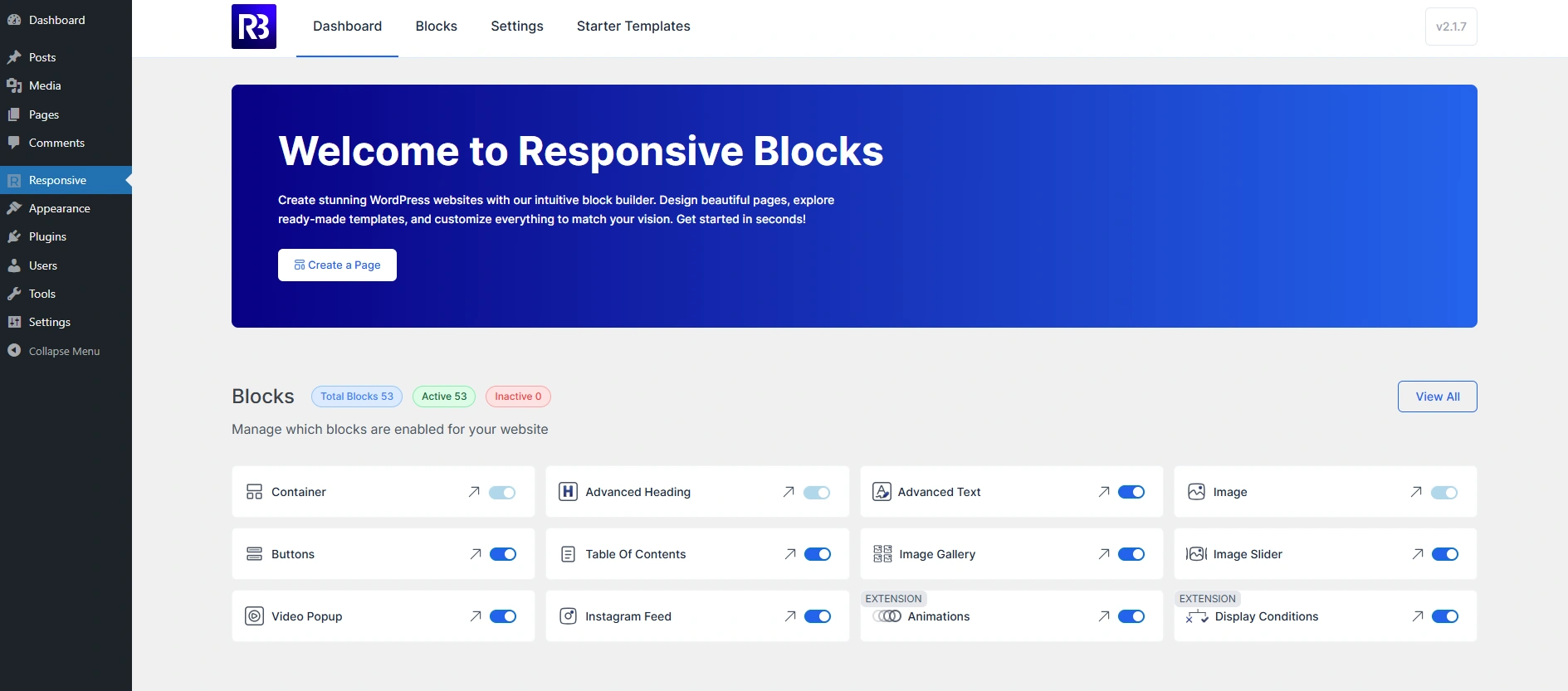Click the Advanced Text block icon
Viewport: 1568px width, 691px height.
coord(882,492)
